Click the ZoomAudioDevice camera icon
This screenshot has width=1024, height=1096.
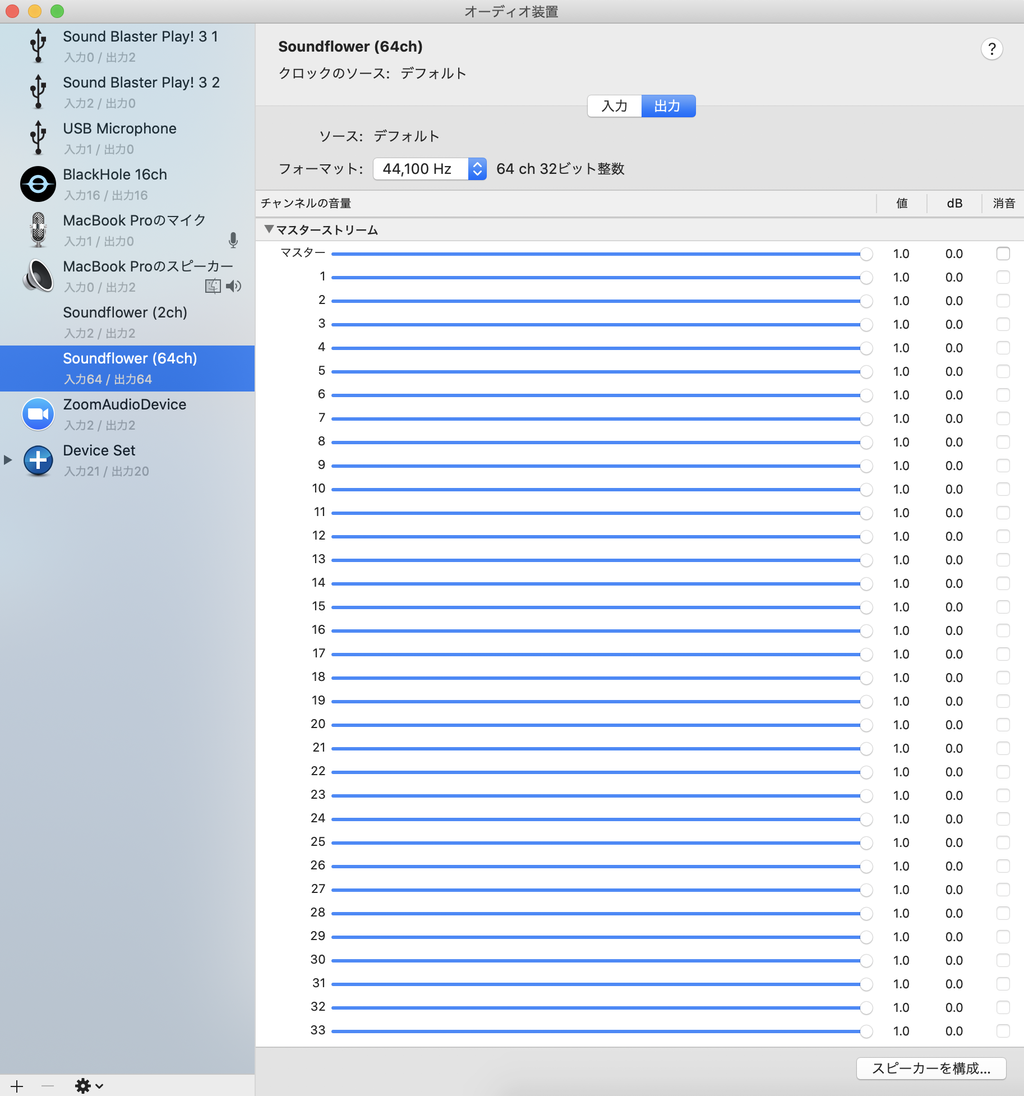tap(38, 414)
